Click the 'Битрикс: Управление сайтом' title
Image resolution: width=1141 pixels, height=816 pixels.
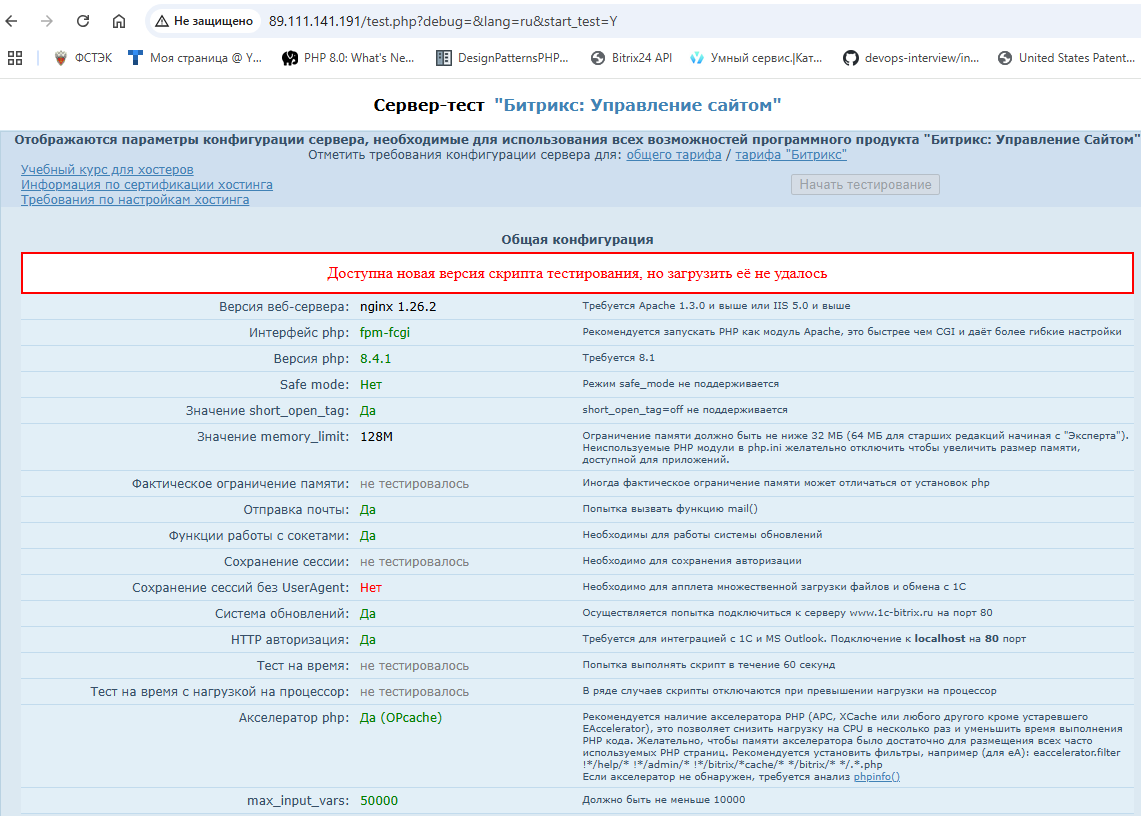point(637,106)
